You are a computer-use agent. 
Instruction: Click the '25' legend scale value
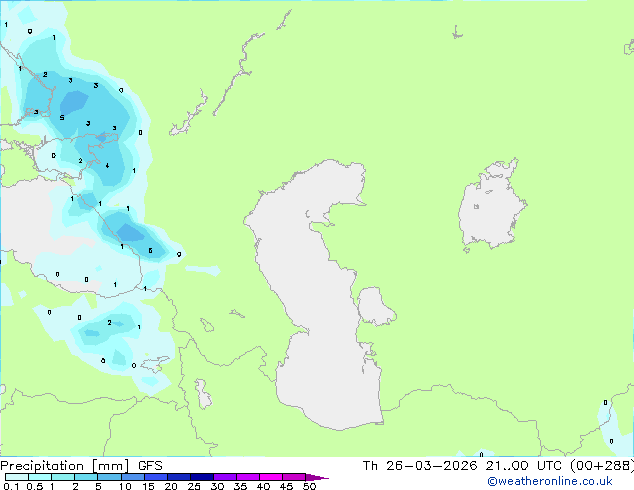coord(194,486)
